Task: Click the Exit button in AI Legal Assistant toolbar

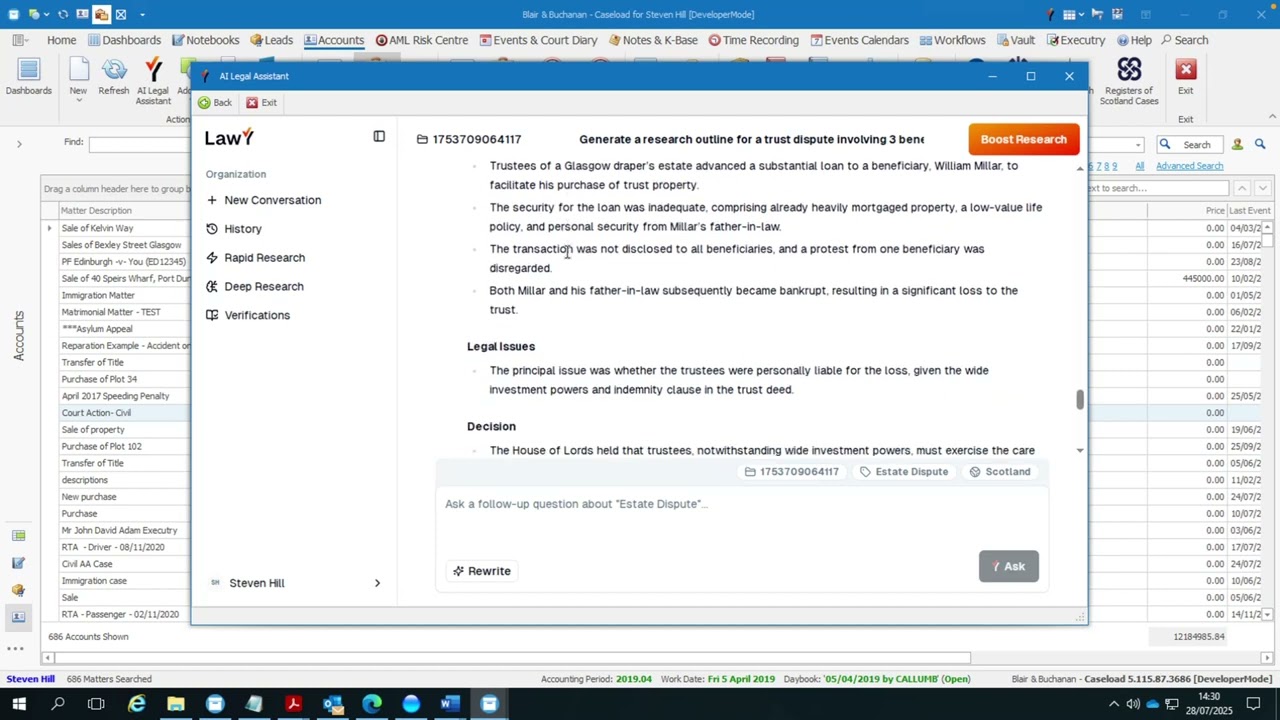Action: tap(261, 102)
